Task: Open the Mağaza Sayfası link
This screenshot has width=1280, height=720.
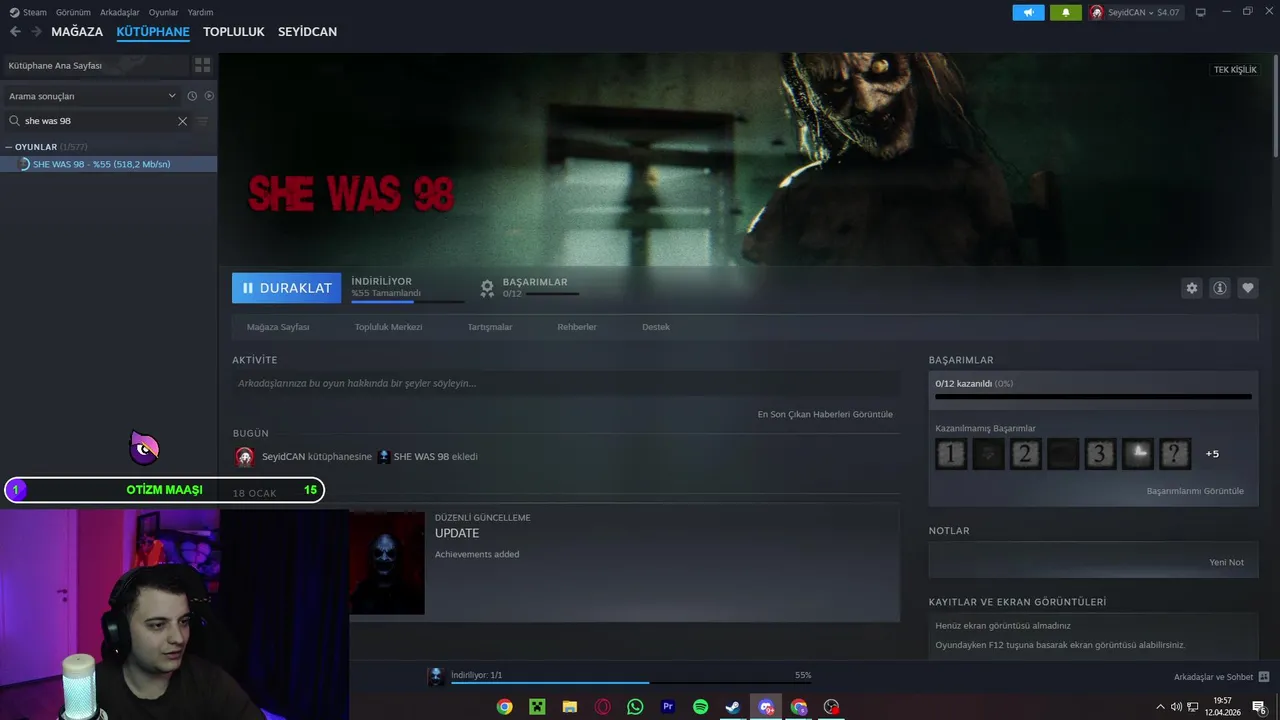Action: 278,327
